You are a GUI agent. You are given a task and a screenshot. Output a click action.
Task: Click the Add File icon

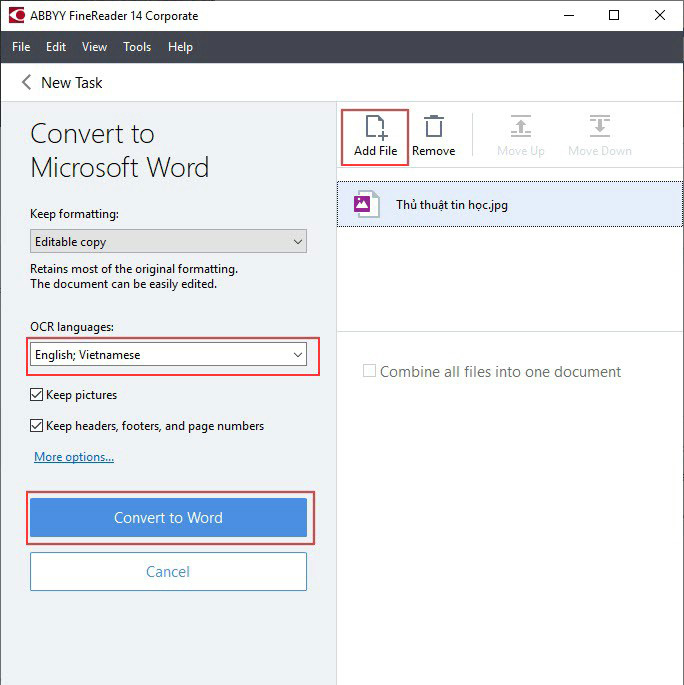click(x=375, y=127)
